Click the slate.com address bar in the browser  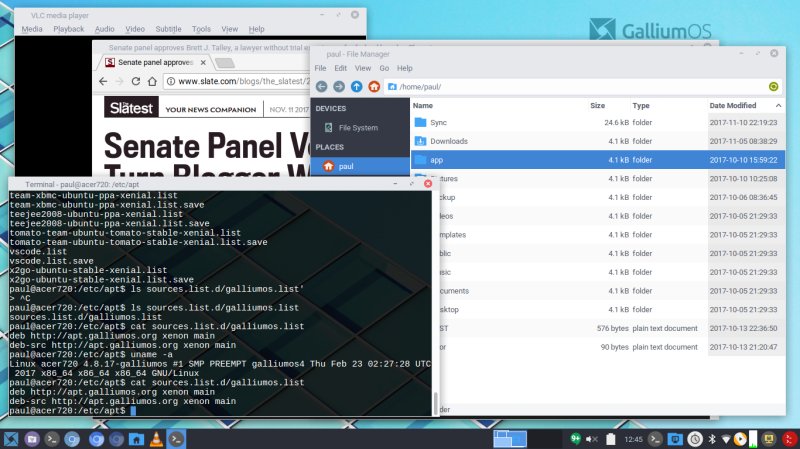(238, 81)
